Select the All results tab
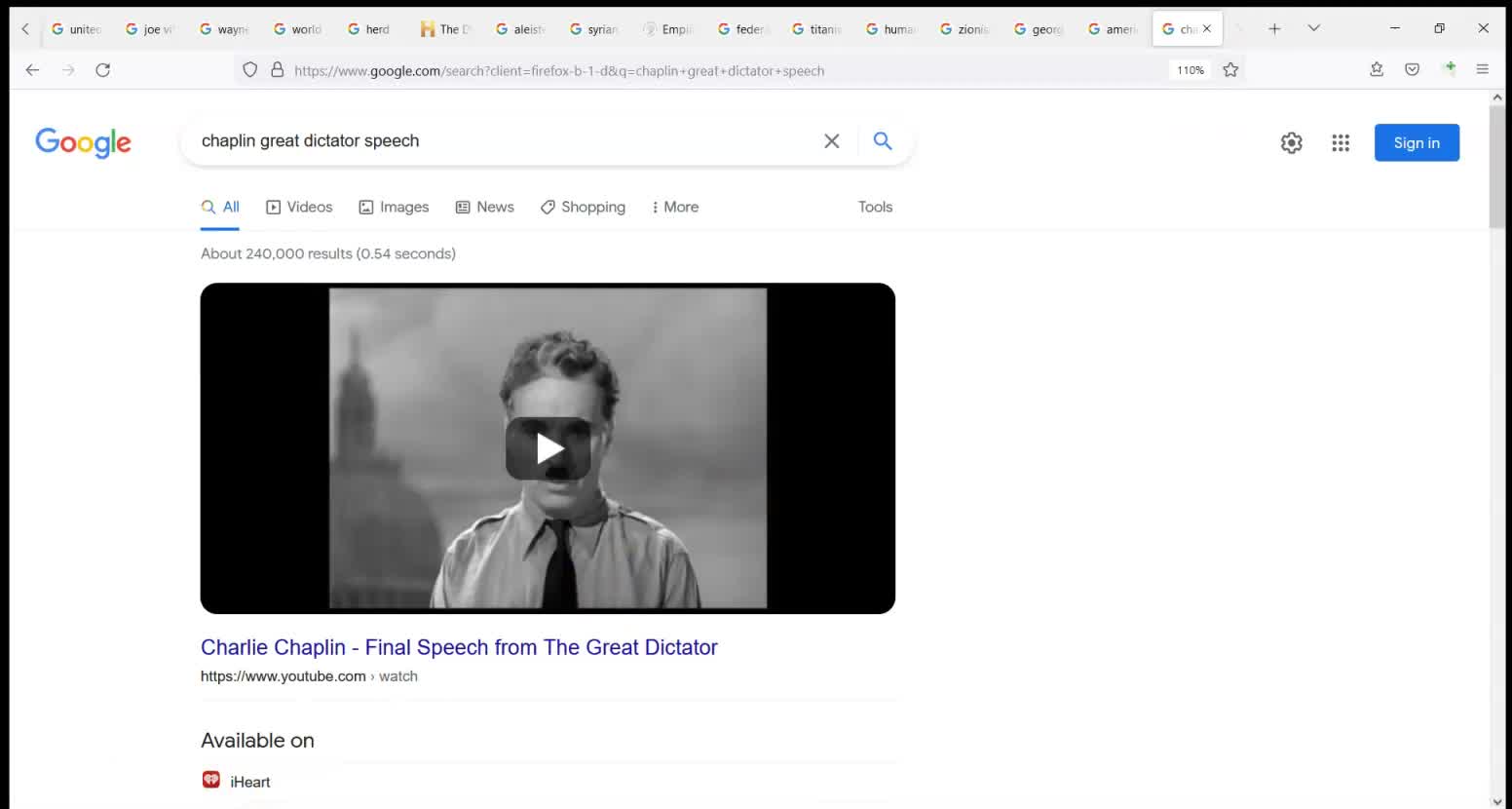1512x809 pixels. pos(220,207)
